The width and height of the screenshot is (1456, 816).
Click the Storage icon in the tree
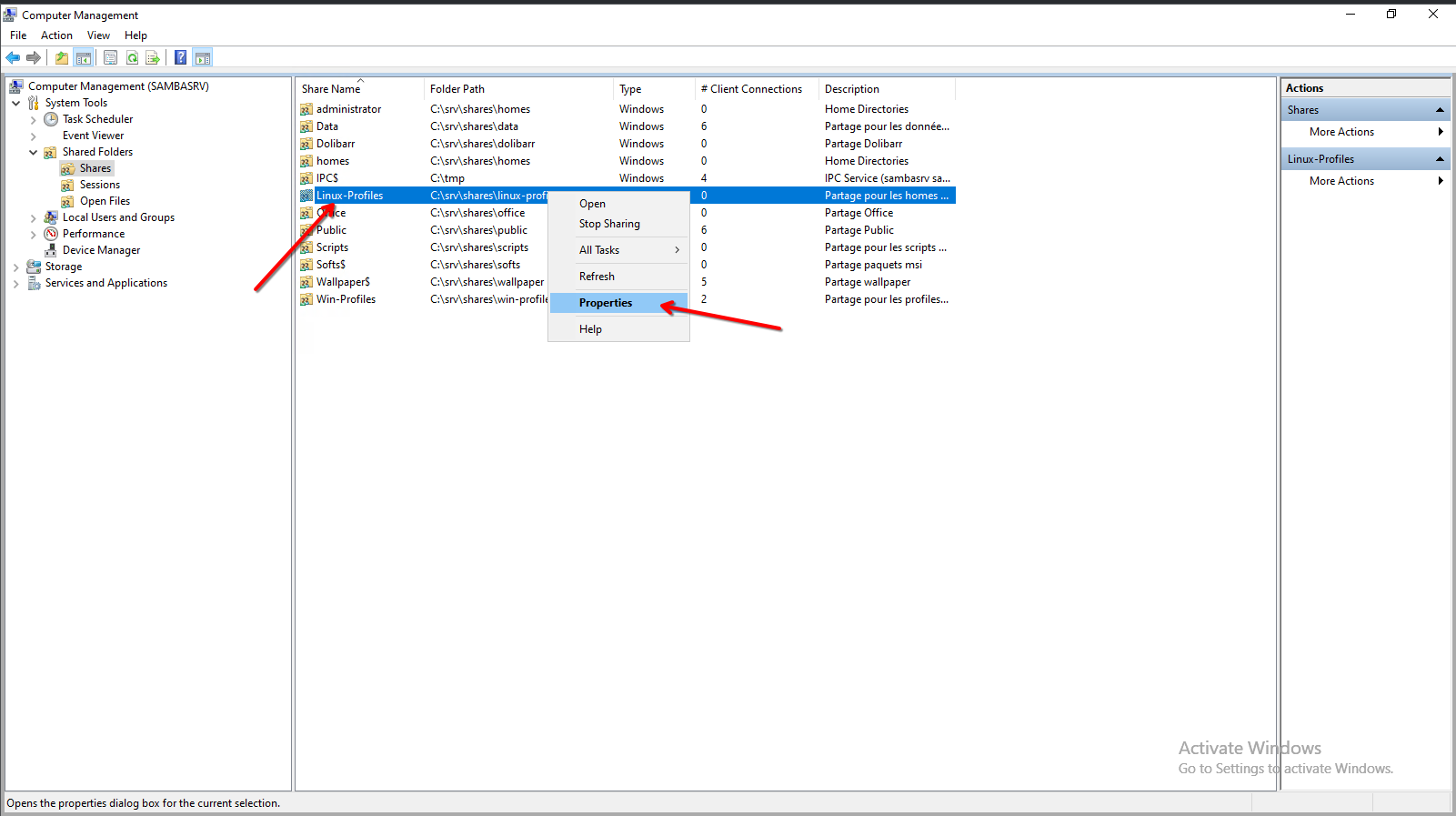tap(34, 267)
